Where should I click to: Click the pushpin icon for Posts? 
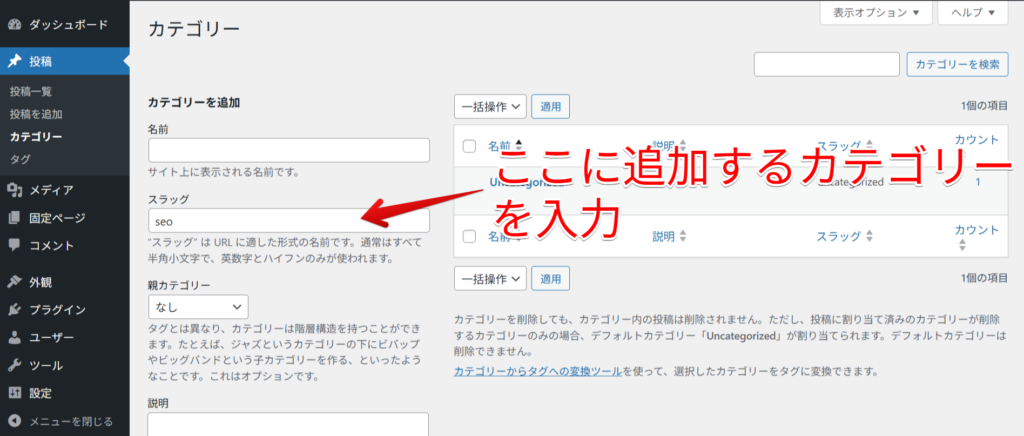(15, 61)
